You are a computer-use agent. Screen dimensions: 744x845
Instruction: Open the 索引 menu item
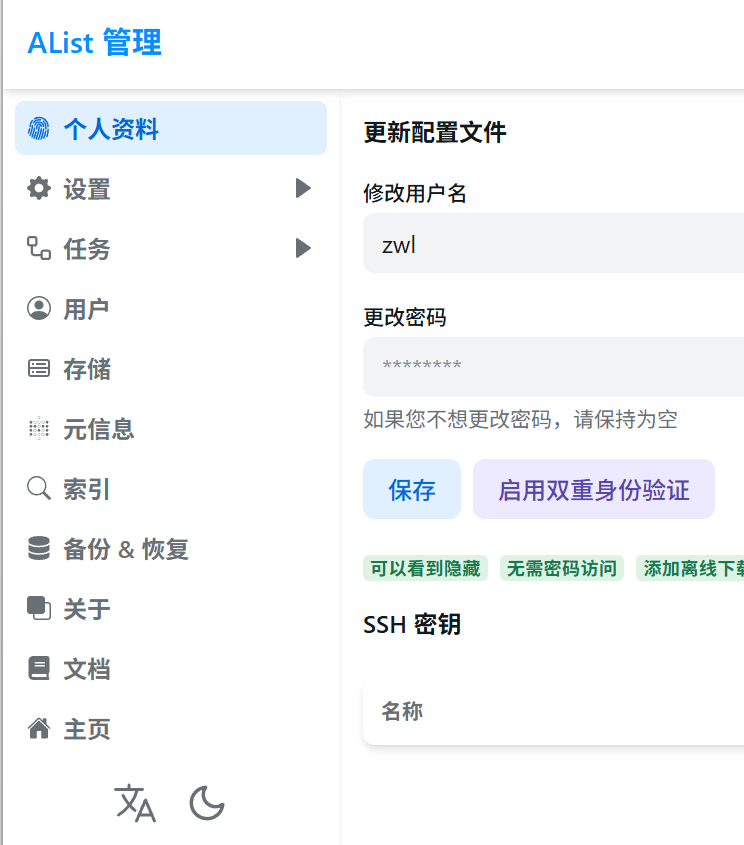171,488
